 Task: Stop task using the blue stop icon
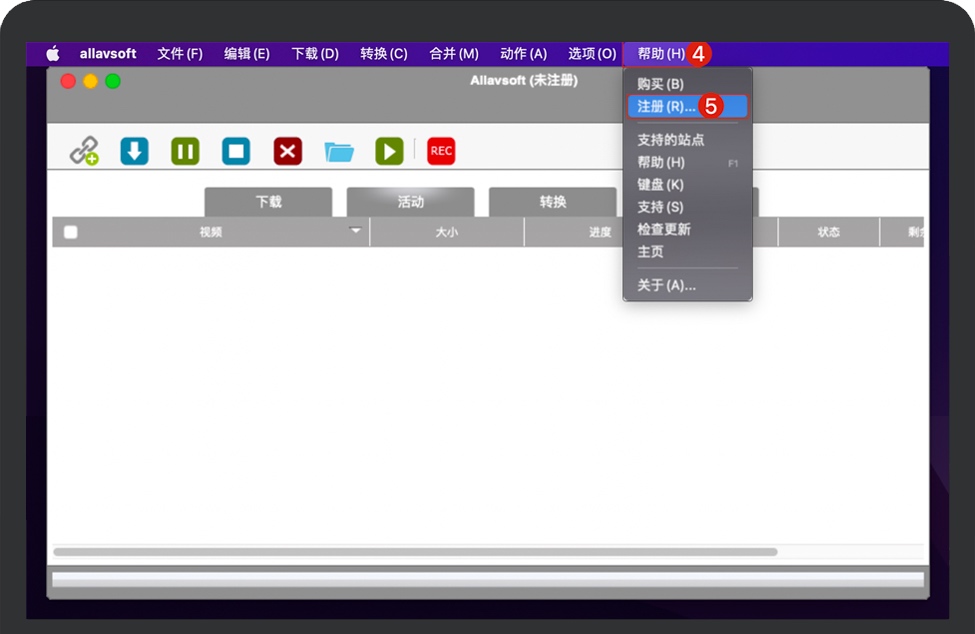pos(236,151)
